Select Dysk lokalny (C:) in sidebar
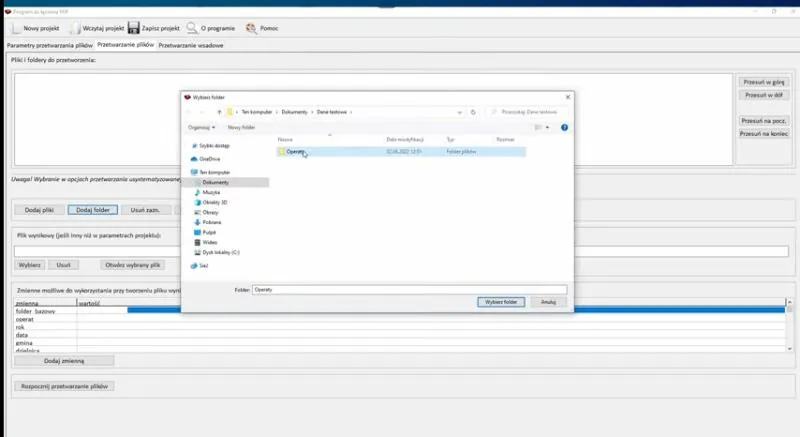 point(220,252)
